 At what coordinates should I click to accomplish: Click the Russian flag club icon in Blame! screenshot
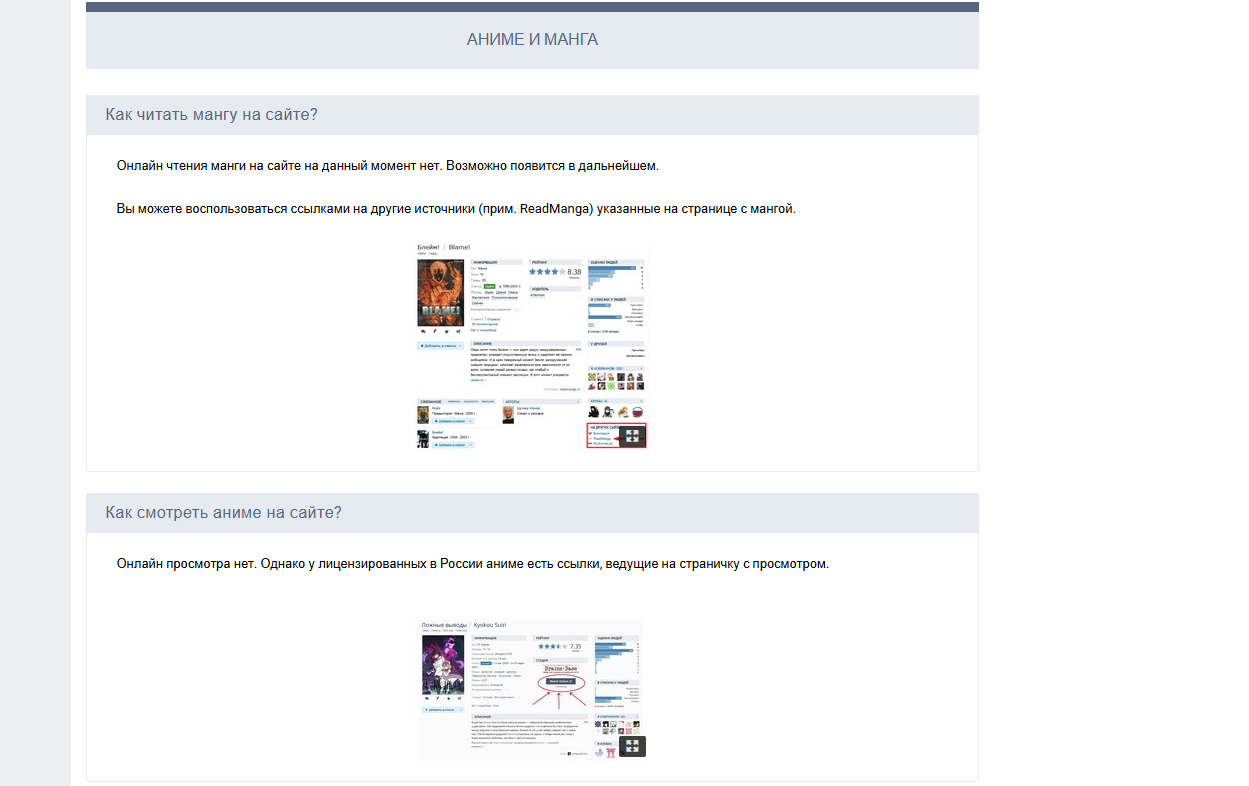pos(637,412)
